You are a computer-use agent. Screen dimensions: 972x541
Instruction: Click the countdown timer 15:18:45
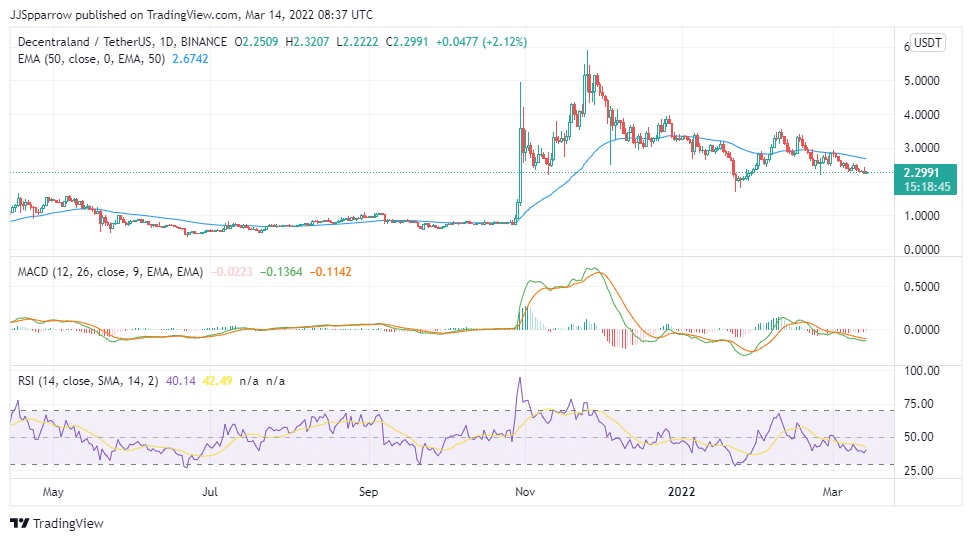pyautogui.click(x=927, y=187)
